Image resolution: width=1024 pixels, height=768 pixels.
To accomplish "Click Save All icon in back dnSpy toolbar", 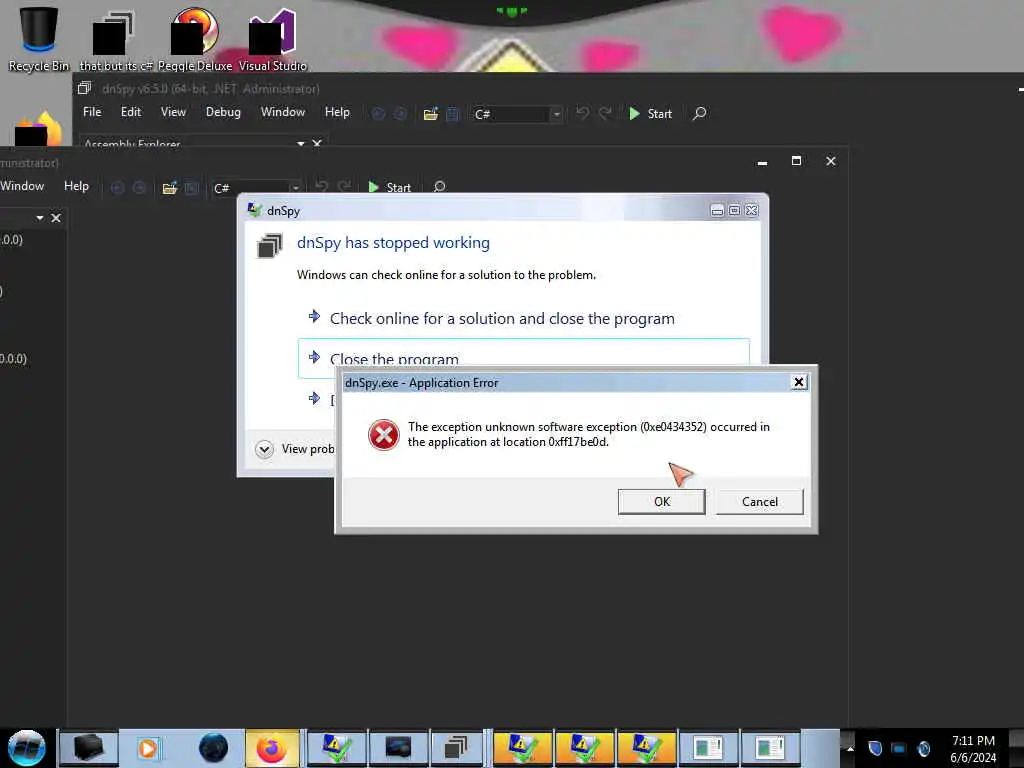I will point(453,114).
